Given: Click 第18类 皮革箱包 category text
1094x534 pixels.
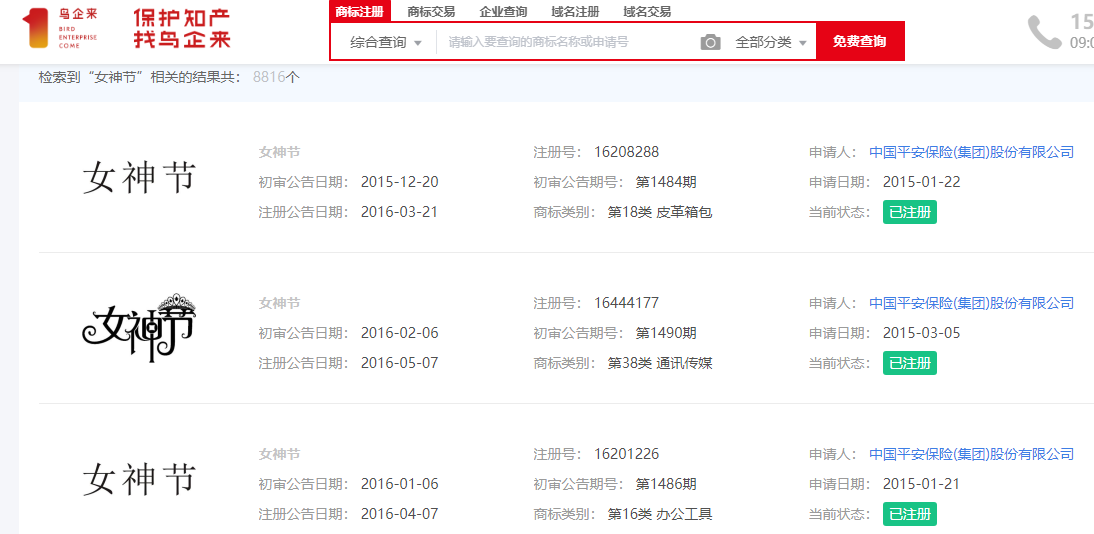Looking at the screenshot, I should [660, 212].
